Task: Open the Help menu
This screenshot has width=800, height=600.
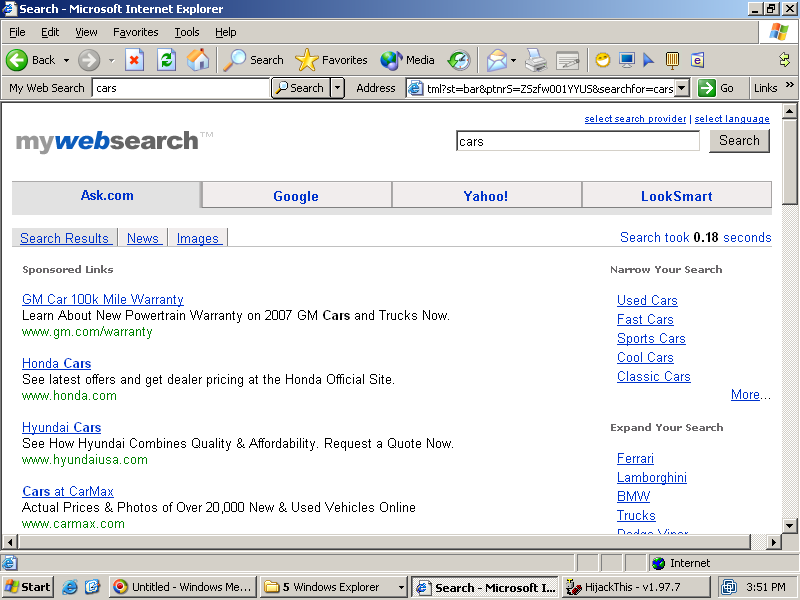Action: [x=226, y=32]
